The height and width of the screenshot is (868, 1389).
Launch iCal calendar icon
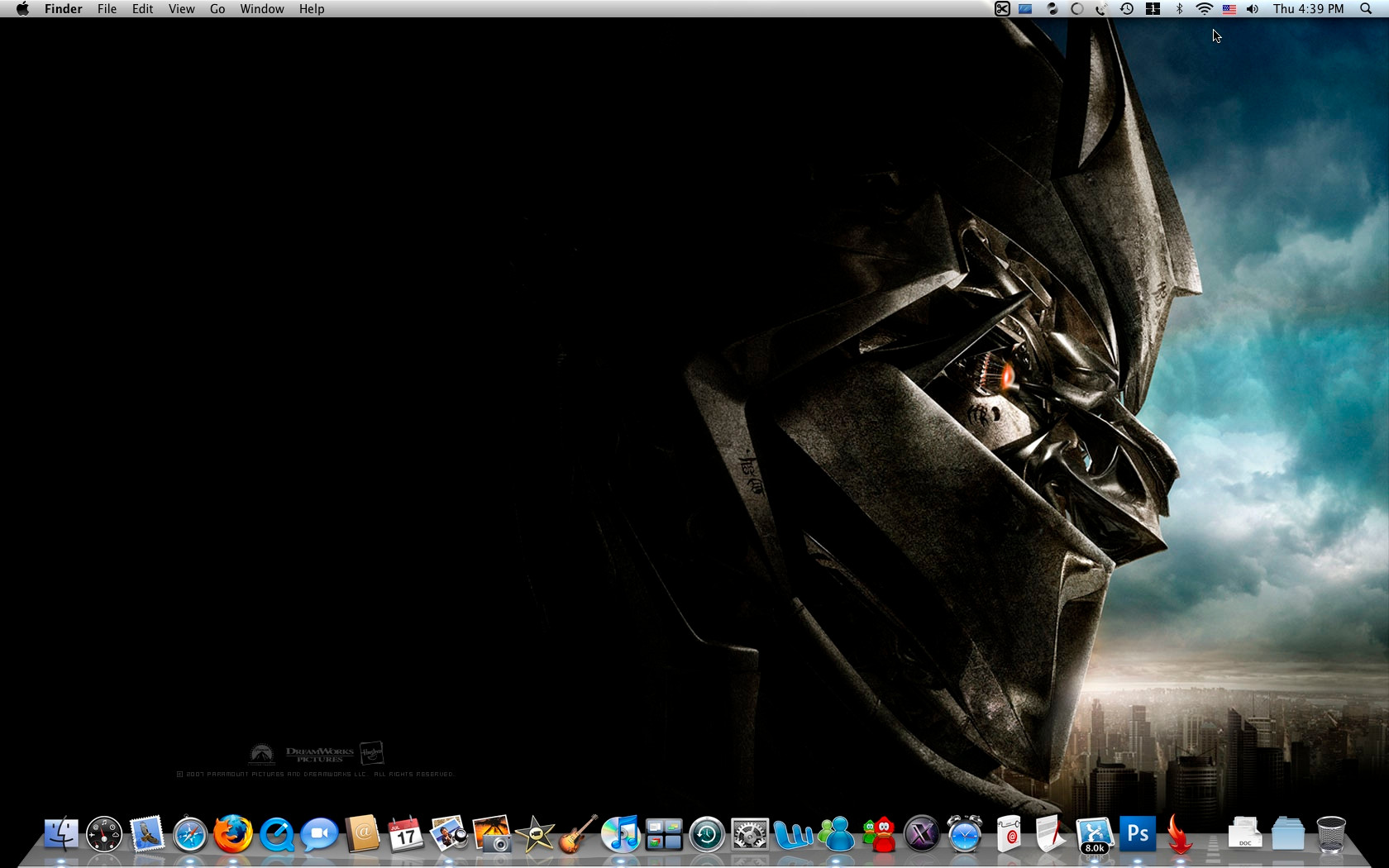click(405, 834)
